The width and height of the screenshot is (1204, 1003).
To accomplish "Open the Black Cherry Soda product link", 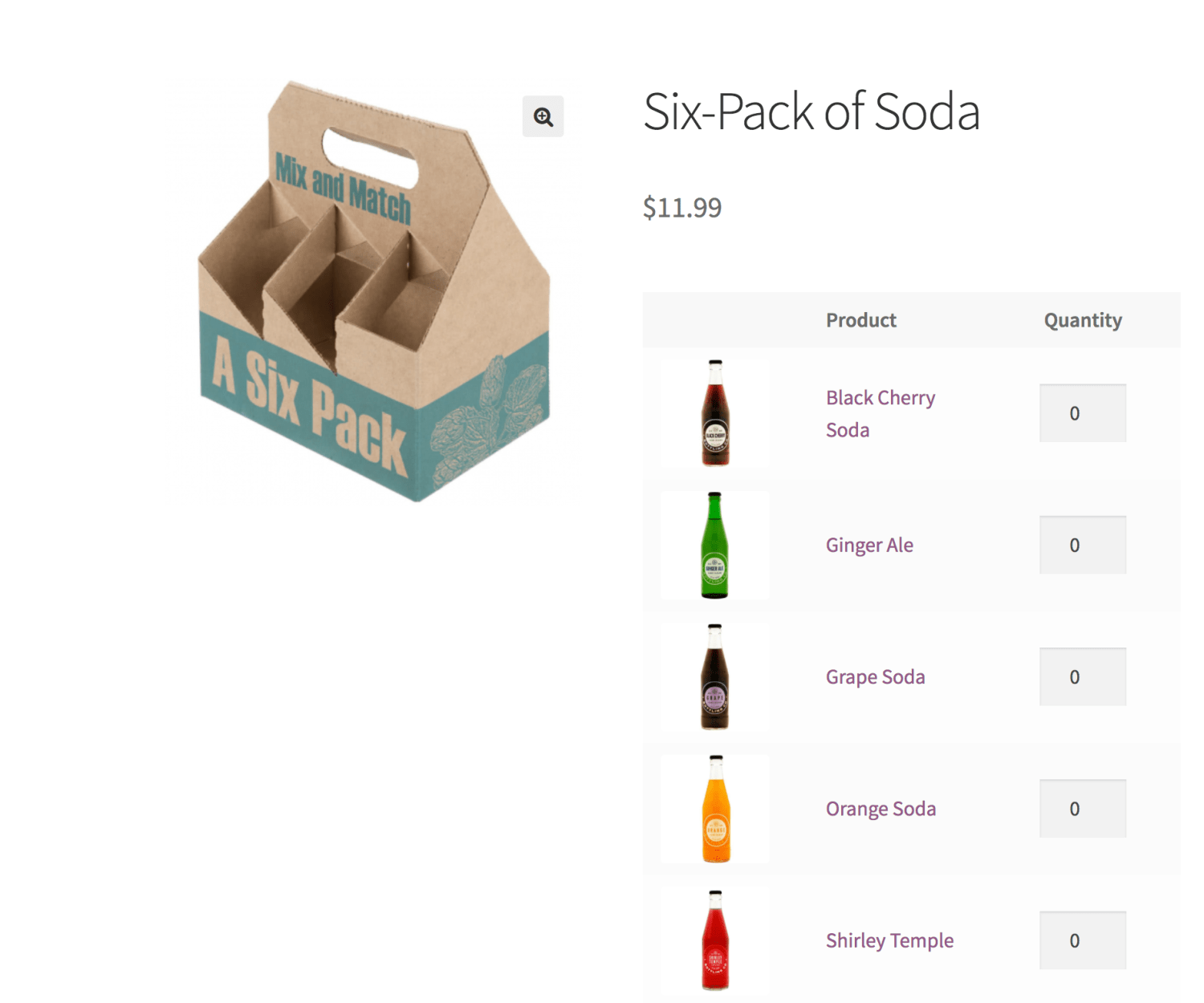I will [x=880, y=413].
